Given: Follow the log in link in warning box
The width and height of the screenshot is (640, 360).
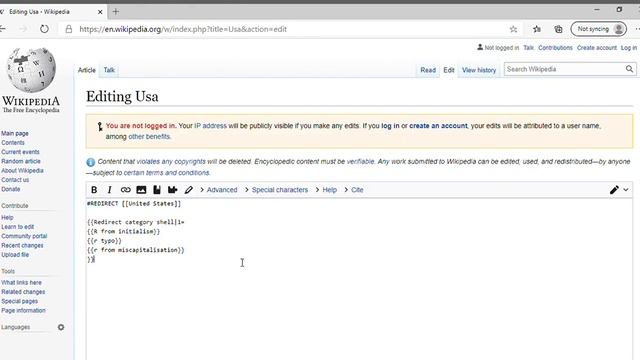Looking at the screenshot, I should tap(390, 126).
